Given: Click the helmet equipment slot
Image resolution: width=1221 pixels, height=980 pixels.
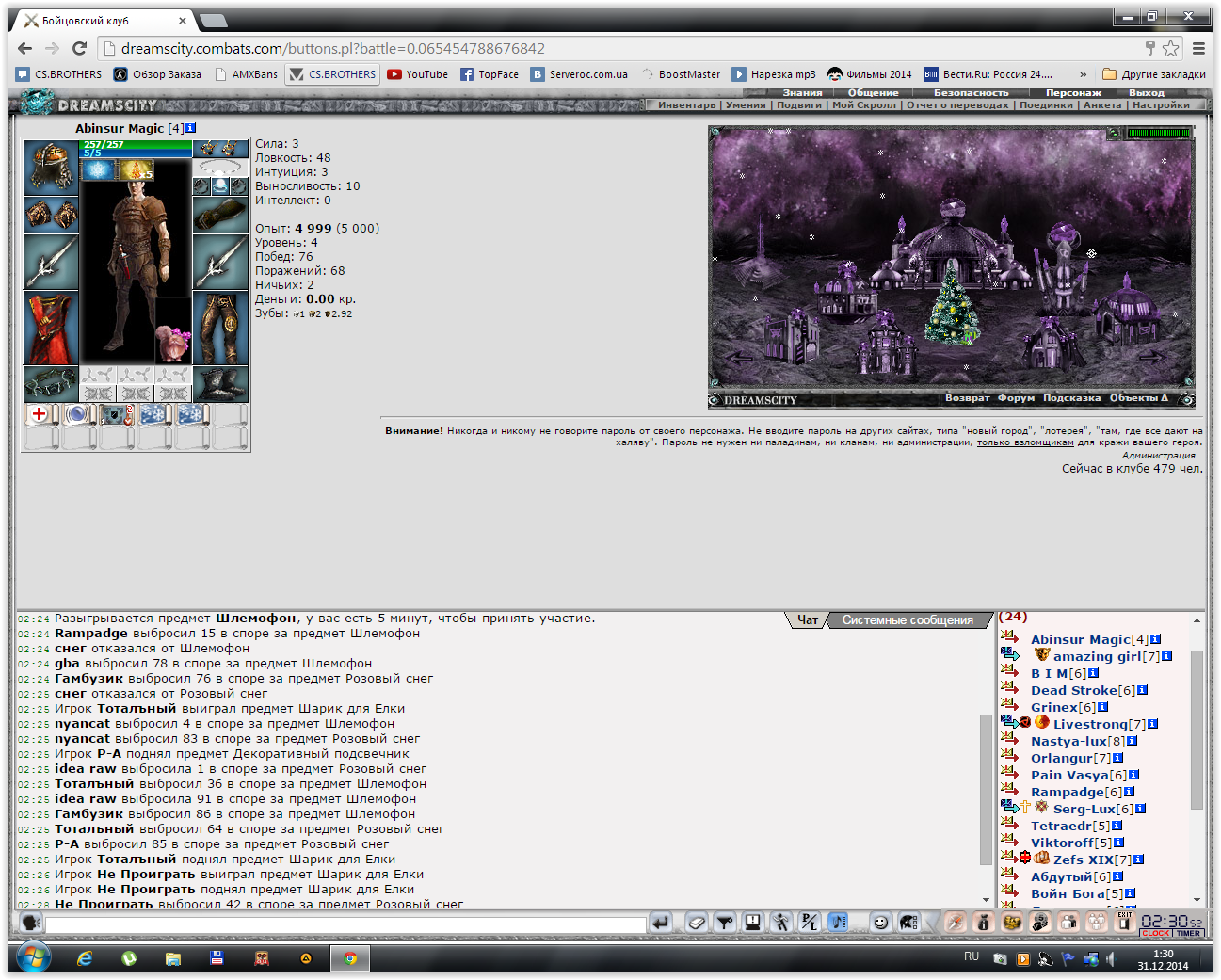Looking at the screenshot, I should (x=50, y=168).
